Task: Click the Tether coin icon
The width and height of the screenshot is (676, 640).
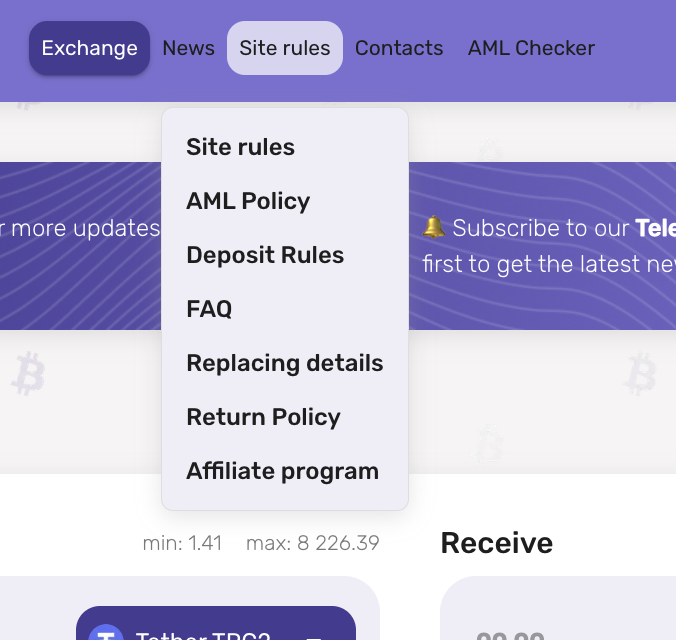Action: (x=105, y=634)
